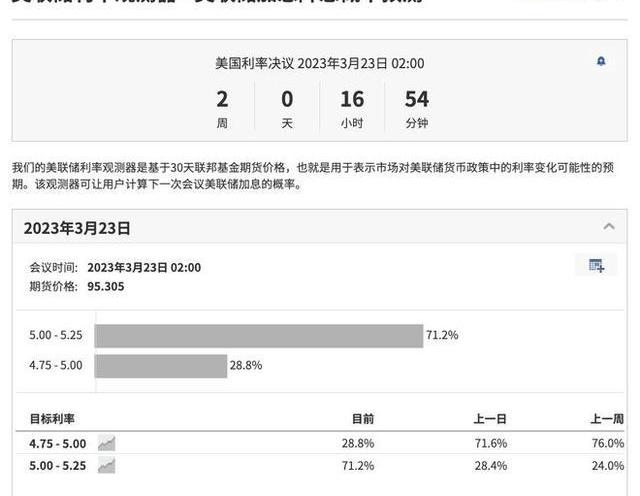Select the 4.75 - 5.00 table row label
This screenshot has height=496, width=640.
point(58,443)
